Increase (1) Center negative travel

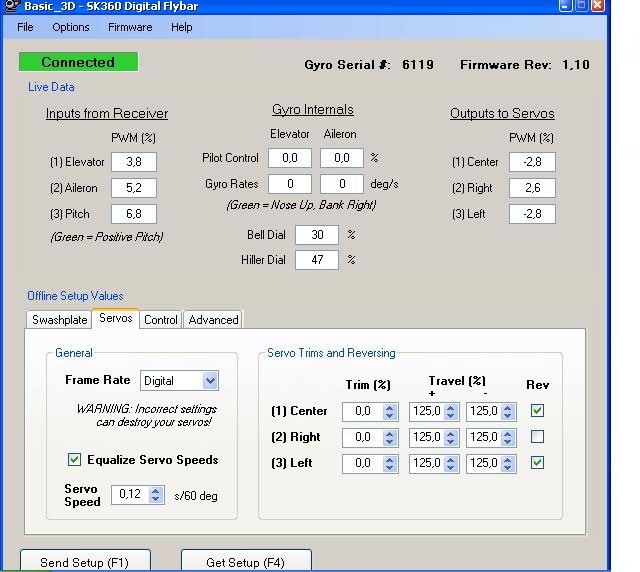coord(508,407)
